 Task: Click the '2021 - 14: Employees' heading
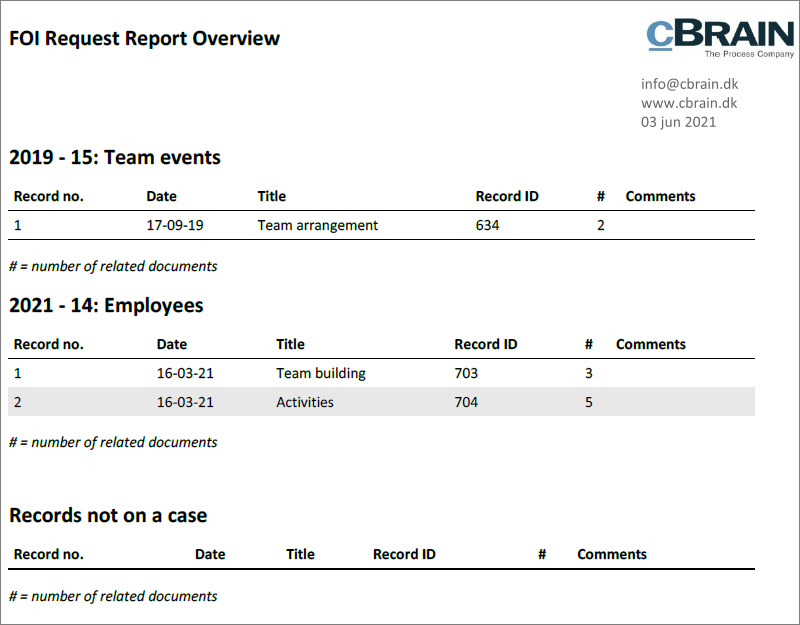(106, 305)
